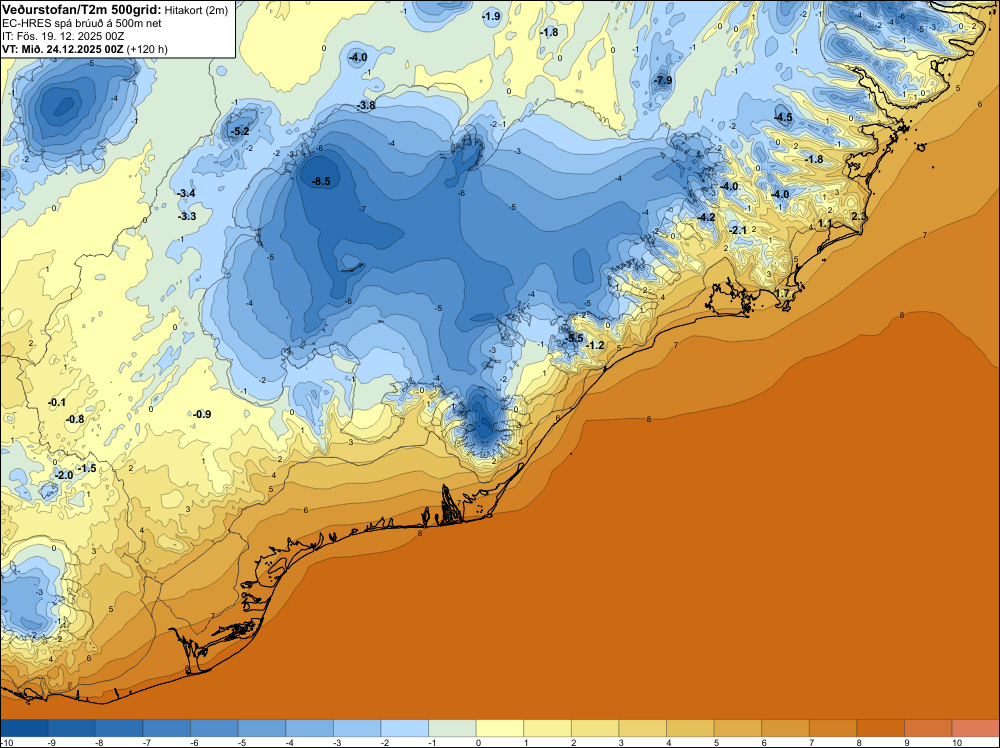Viewport: 1000px width, 748px height.
Task: Click the -0.1 temperature value
Action: 57,402
